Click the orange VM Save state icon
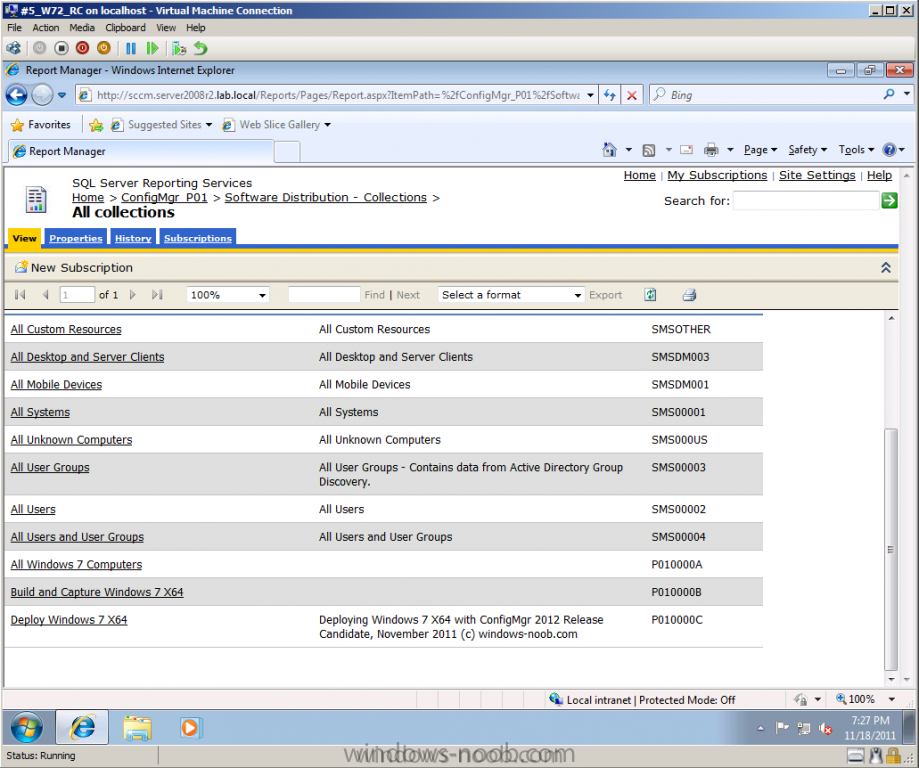 104,48
